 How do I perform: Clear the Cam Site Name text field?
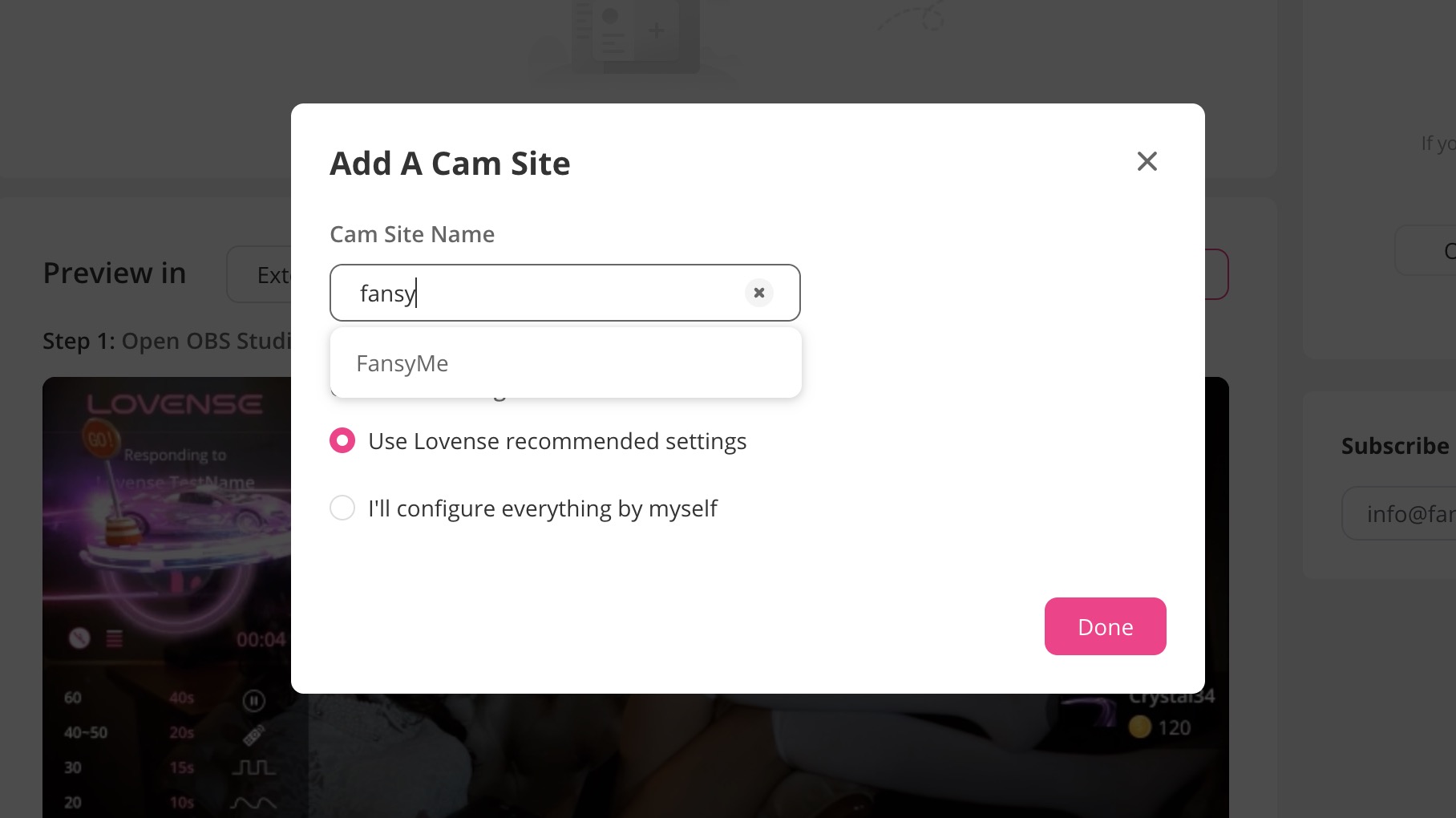pyautogui.click(x=758, y=293)
